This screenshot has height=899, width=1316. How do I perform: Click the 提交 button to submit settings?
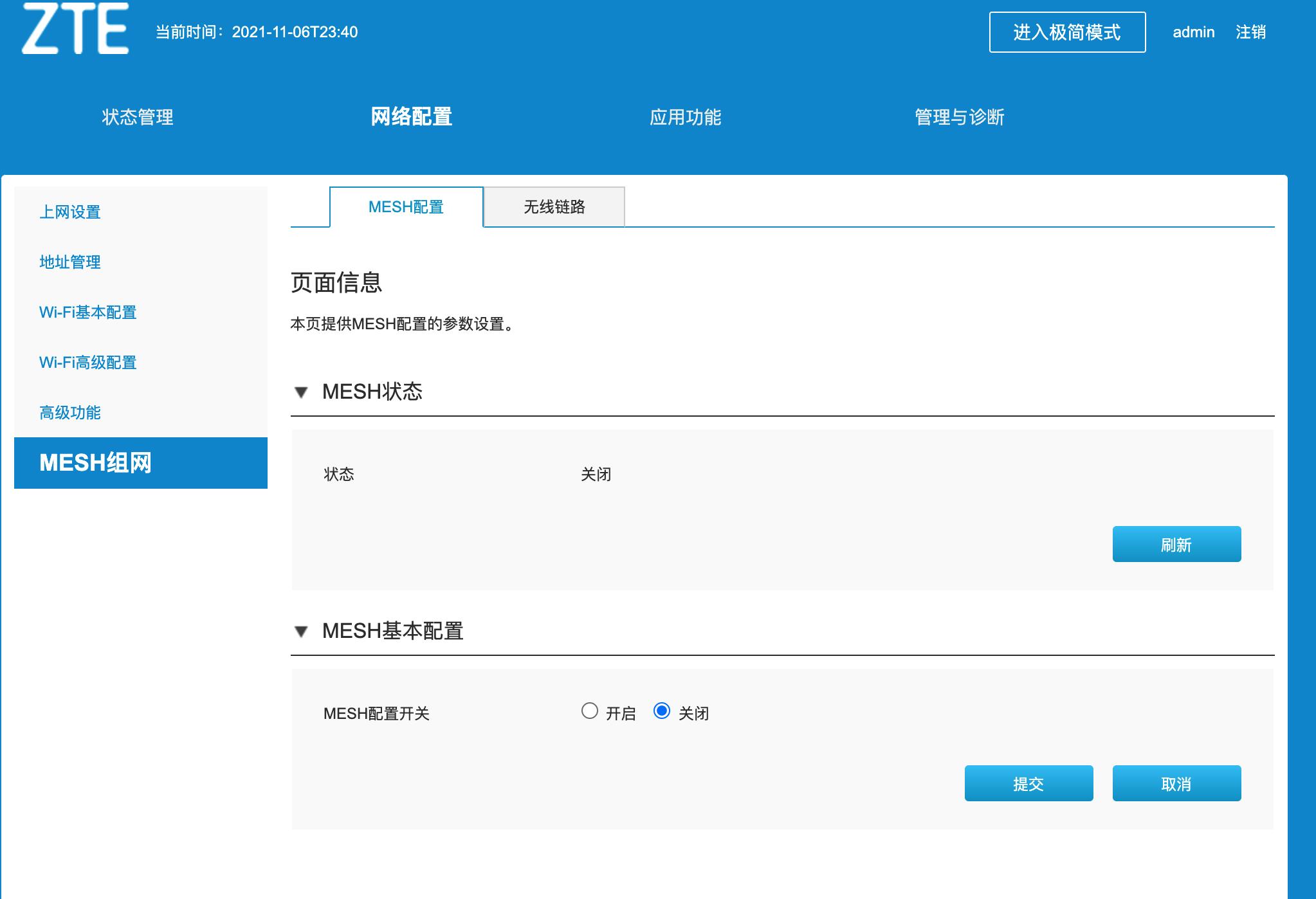[1028, 784]
